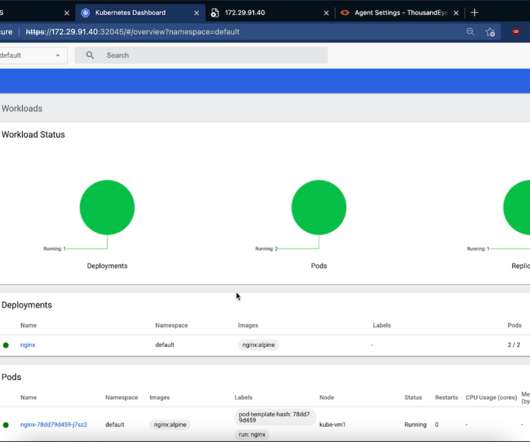
Task: Click the Labels column header in Deployments
Action: tap(382, 325)
